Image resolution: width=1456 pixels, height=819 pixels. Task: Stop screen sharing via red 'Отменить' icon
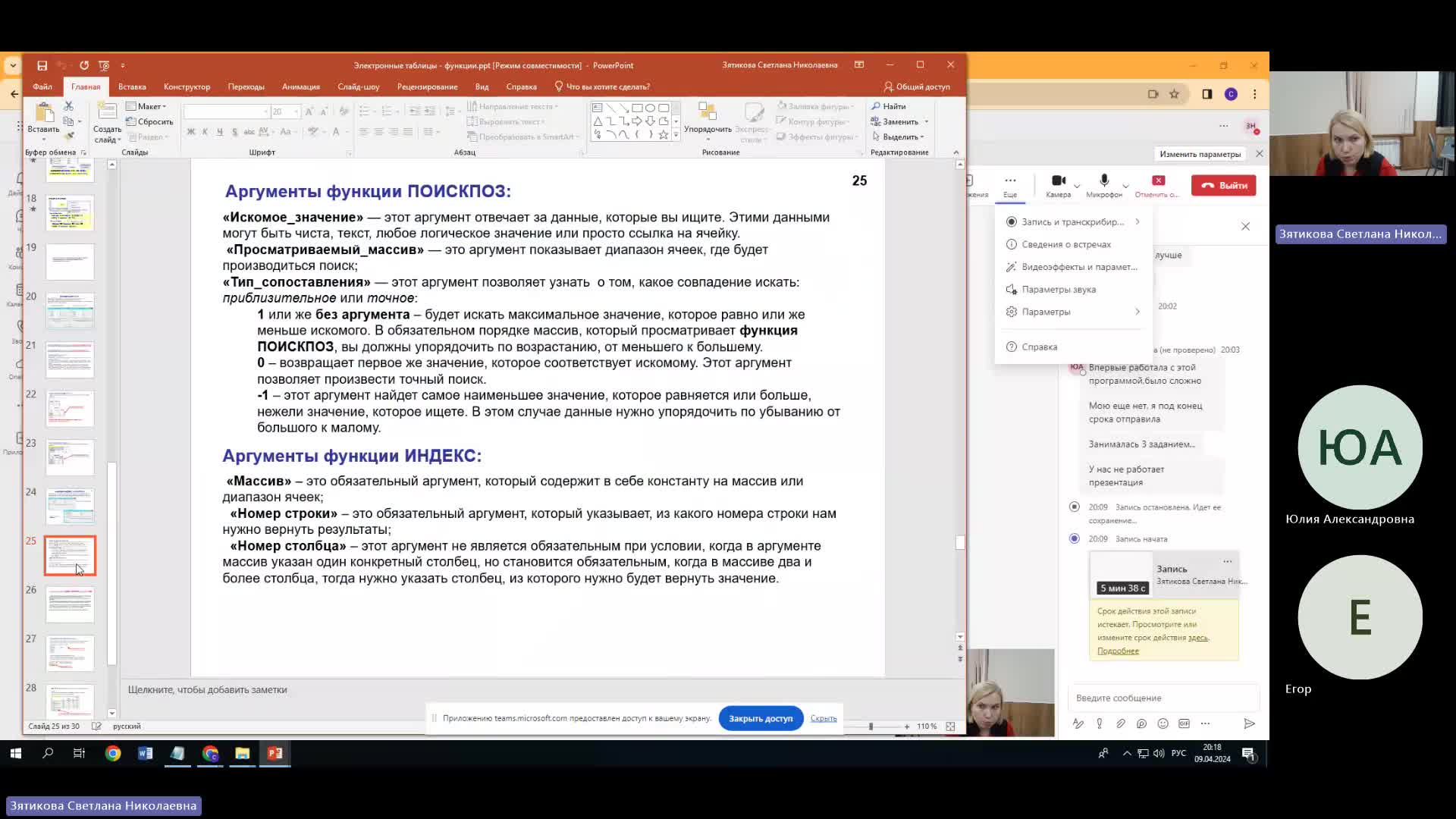point(1158,180)
